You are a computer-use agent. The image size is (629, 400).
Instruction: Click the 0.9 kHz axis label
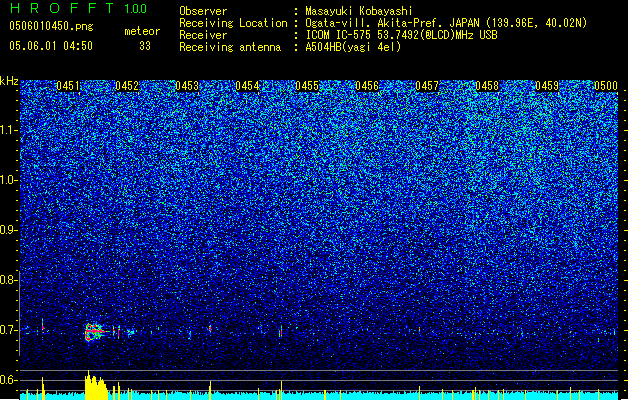point(8,230)
